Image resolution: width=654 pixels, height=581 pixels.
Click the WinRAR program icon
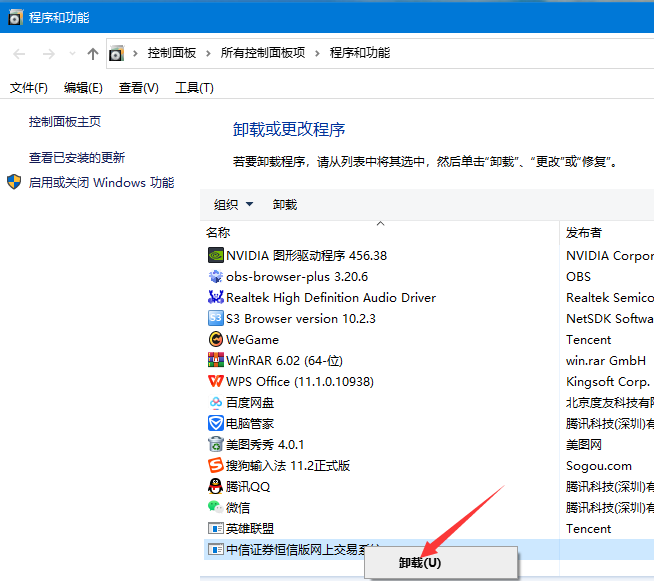pos(216,360)
